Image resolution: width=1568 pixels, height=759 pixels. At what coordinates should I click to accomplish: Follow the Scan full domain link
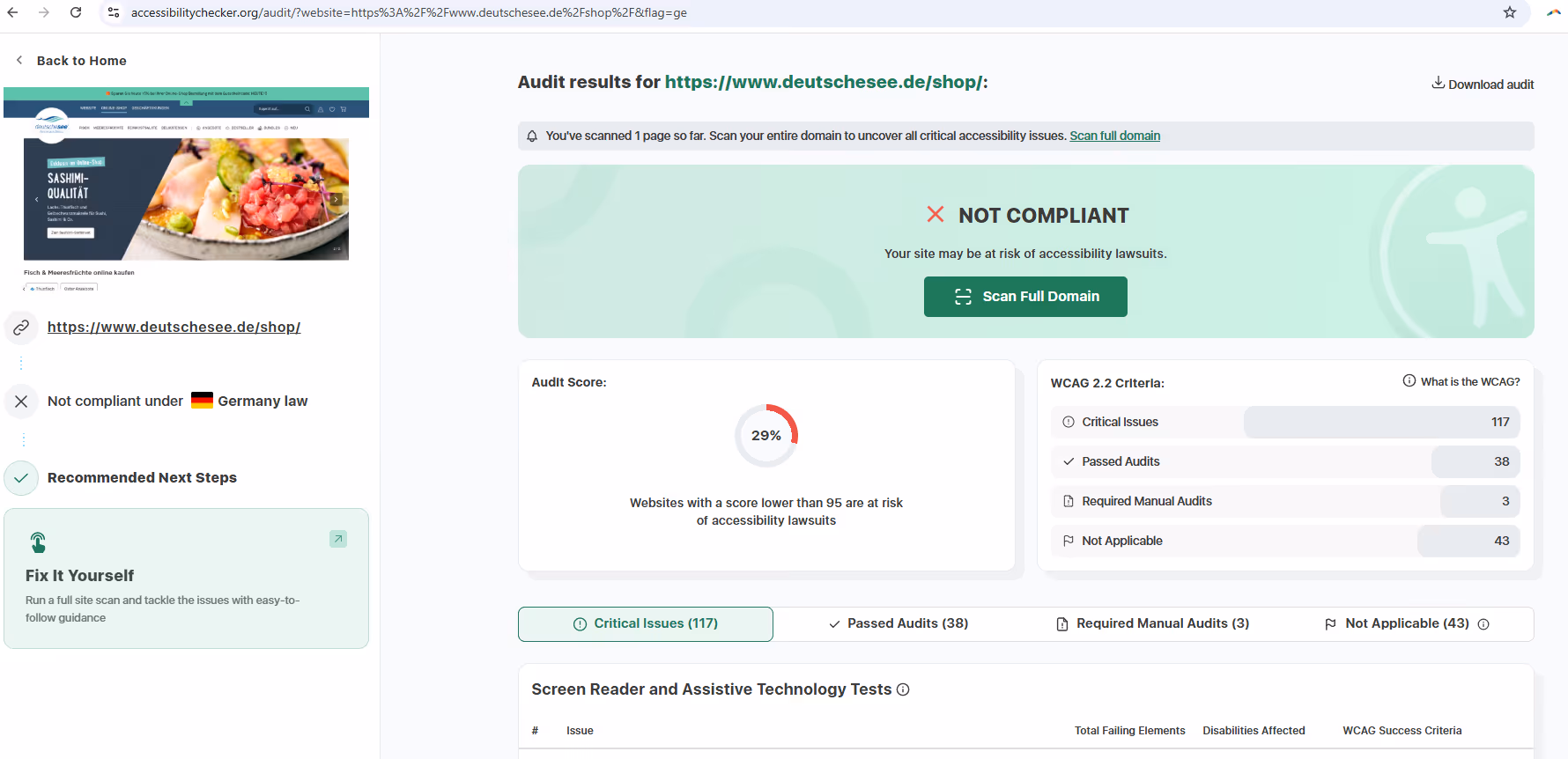tap(1114, 136)
